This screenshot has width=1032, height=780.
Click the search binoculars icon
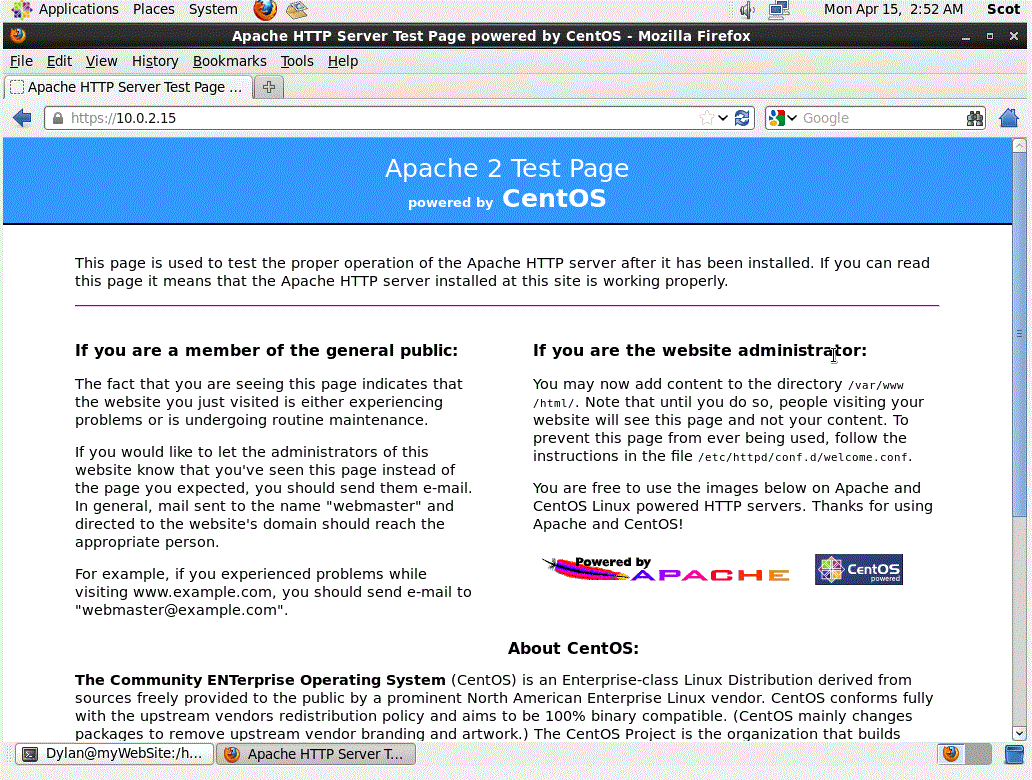[975, 118]
